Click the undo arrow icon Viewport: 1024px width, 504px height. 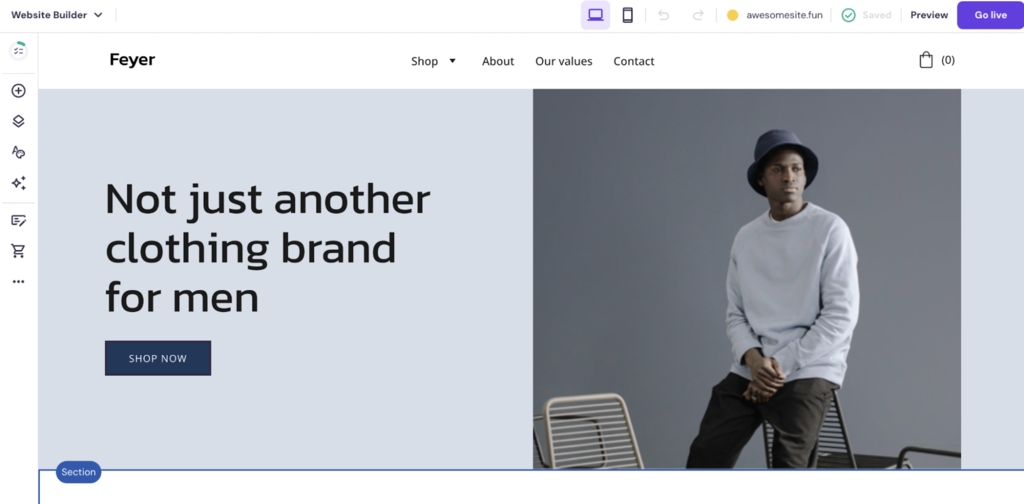click(664, 15)
